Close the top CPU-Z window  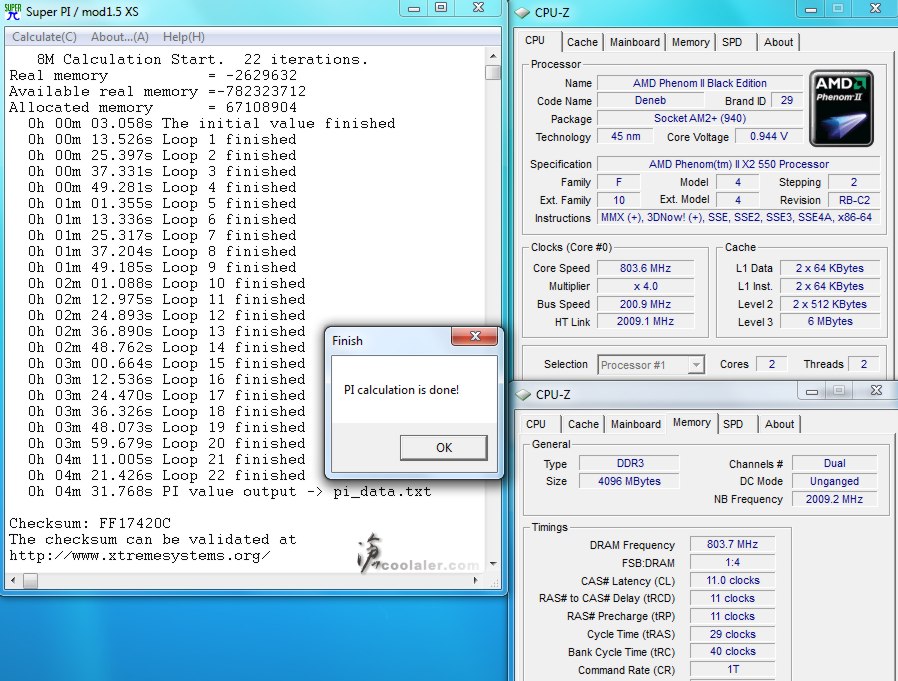click(875, 8)
